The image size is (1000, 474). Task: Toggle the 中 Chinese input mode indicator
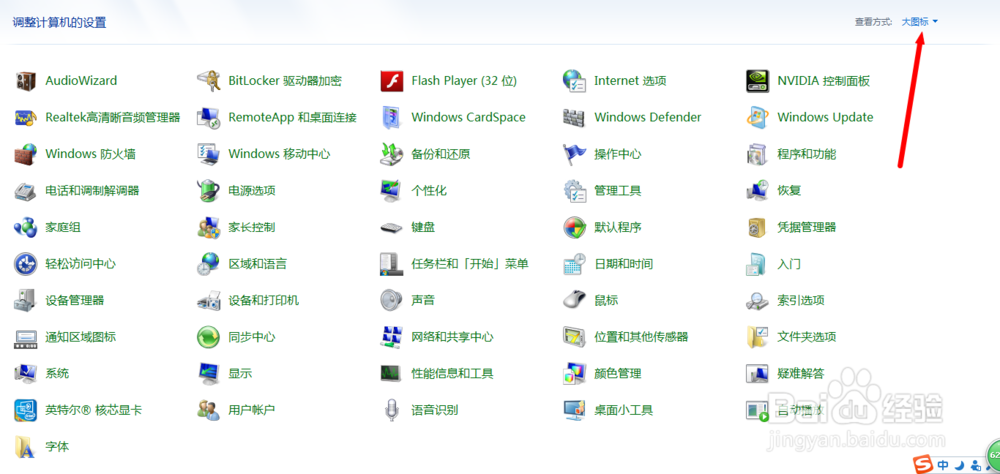[x=943, y=465]
